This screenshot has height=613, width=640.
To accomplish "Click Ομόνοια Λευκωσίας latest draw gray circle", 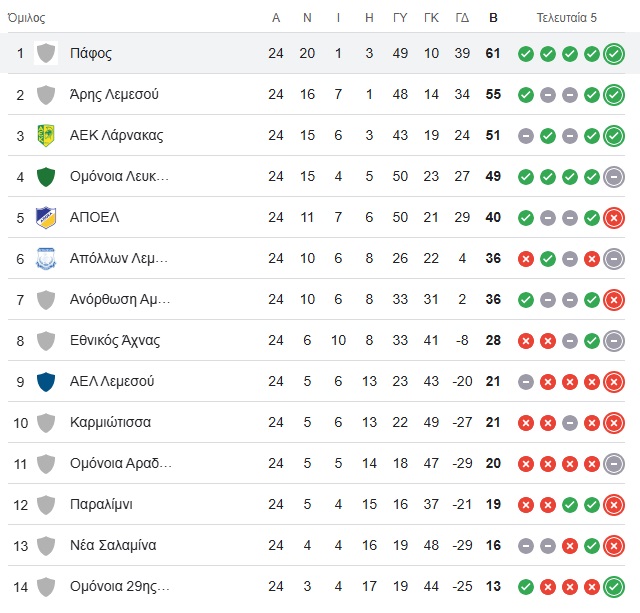I will [x=614, y=177].
